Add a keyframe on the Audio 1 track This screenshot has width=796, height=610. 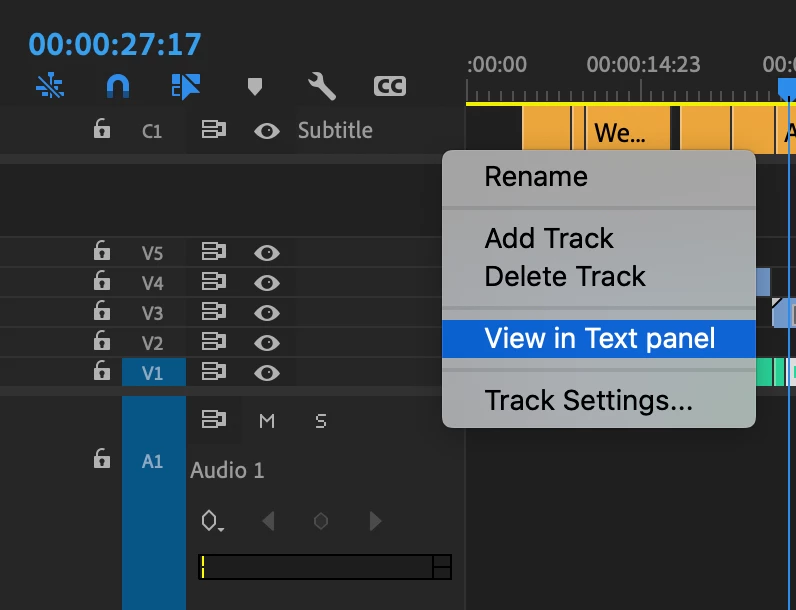coord(321,521)
